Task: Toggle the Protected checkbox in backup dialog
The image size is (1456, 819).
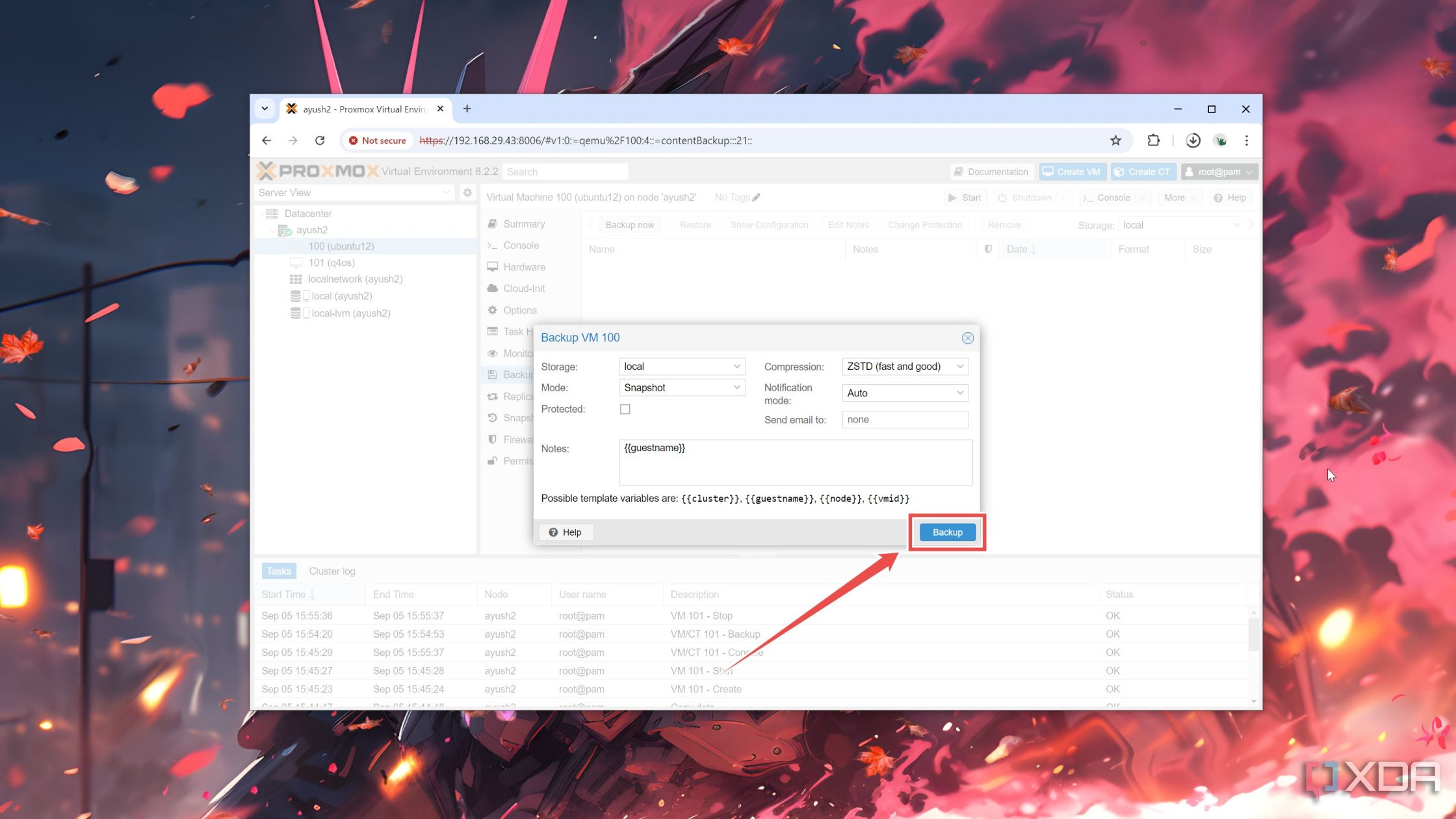Action: [x=626, y=409]
